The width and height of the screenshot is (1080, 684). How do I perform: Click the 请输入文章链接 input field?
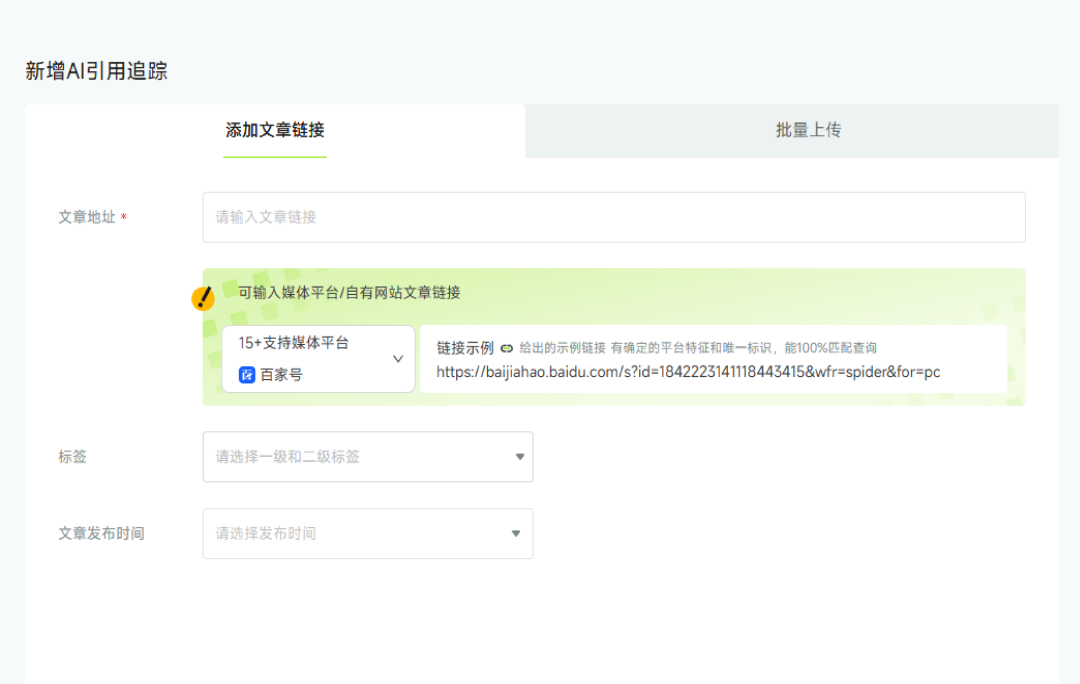[x=613, y=217]
